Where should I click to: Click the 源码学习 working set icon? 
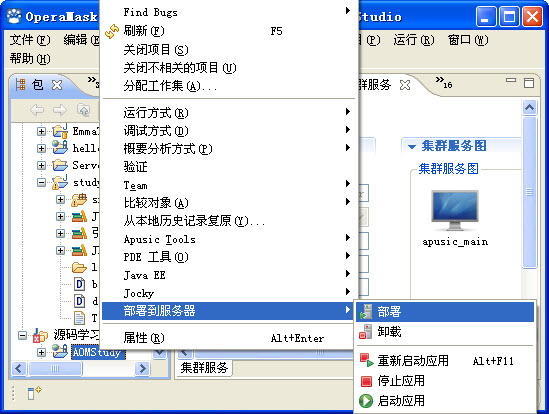point(40,336)
